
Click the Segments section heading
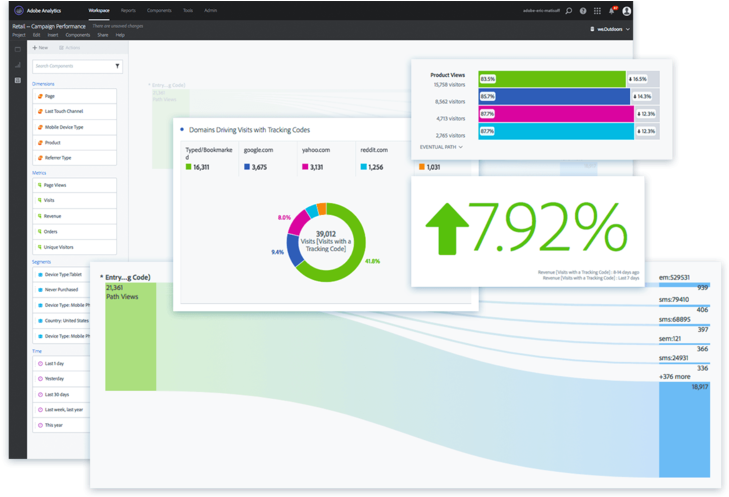tap(41, 262)
